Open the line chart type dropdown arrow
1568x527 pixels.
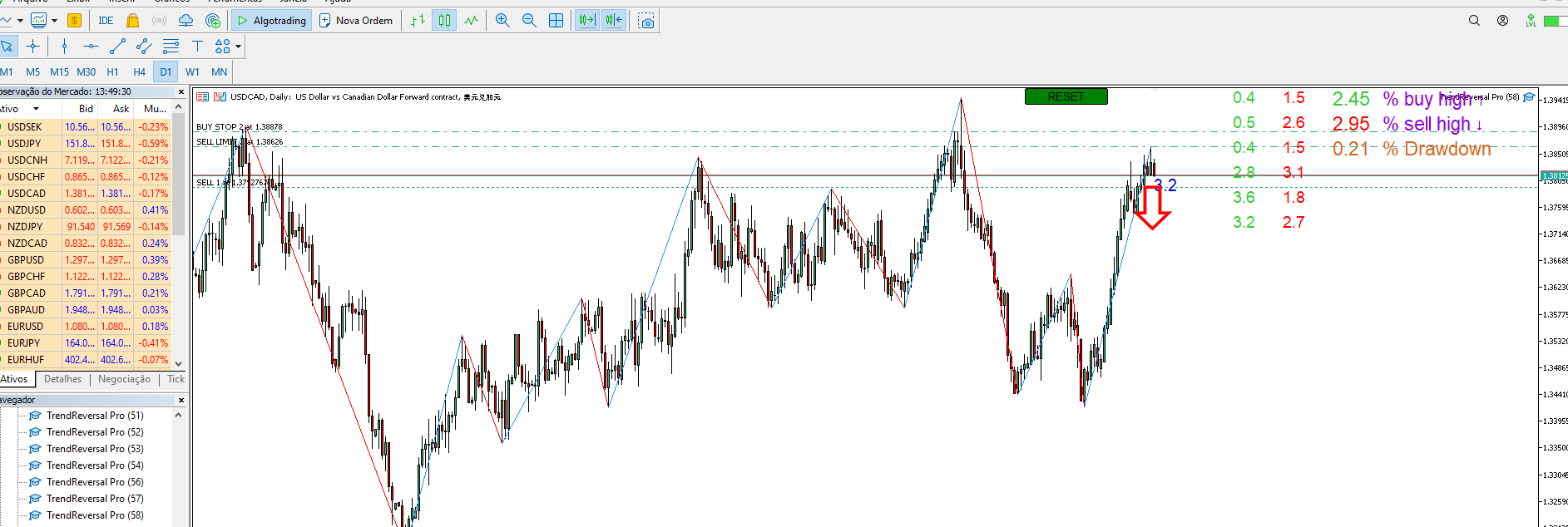tap(20, 21)
